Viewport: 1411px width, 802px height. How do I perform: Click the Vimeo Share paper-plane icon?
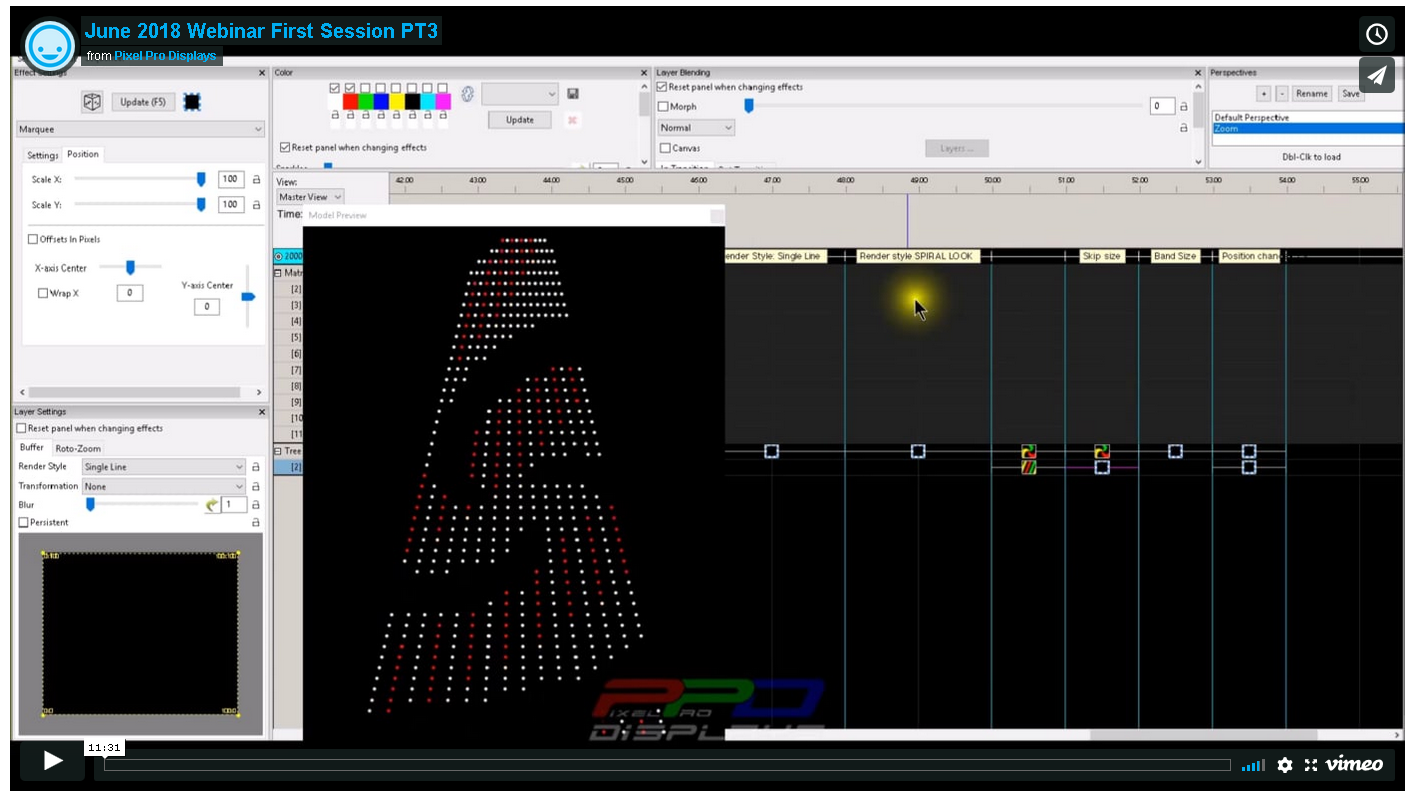point(1377,75)
